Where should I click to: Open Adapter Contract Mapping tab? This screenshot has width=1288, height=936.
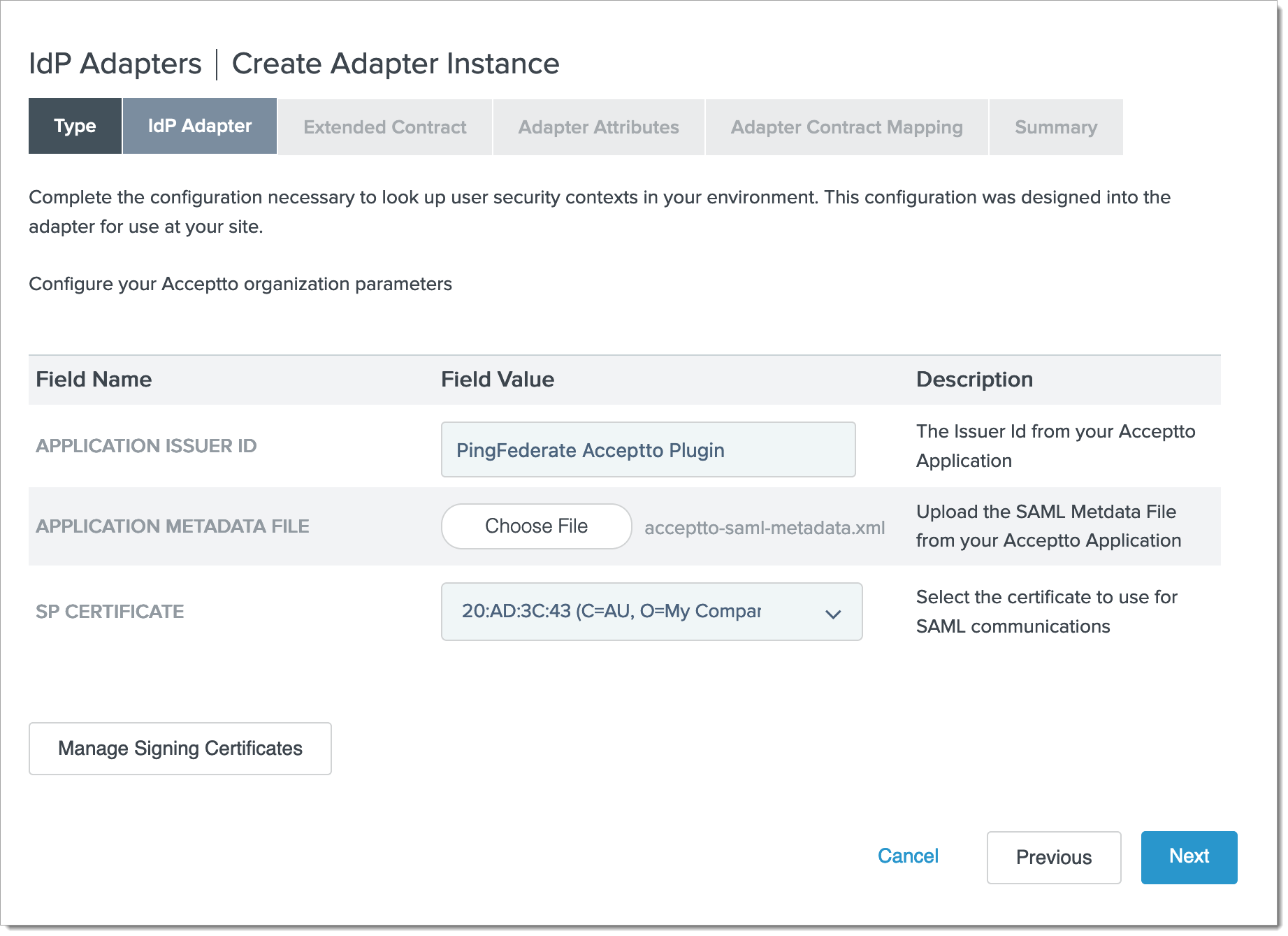[x=847, y=127]
